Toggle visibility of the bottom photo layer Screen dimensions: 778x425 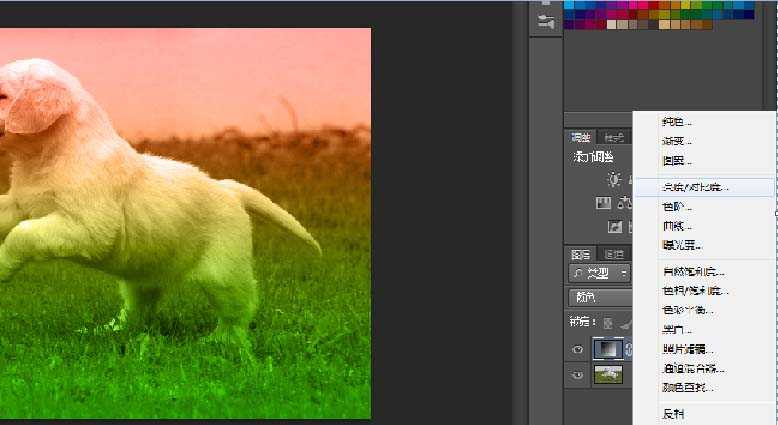click(x=577, y=375)
